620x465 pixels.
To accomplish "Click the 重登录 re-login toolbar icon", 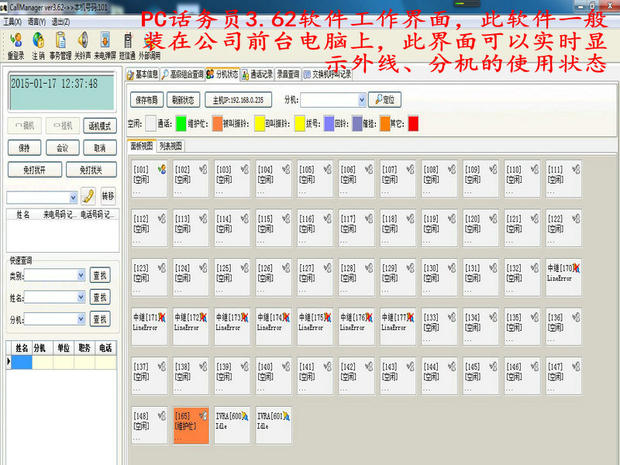I will tap(16, 45).
